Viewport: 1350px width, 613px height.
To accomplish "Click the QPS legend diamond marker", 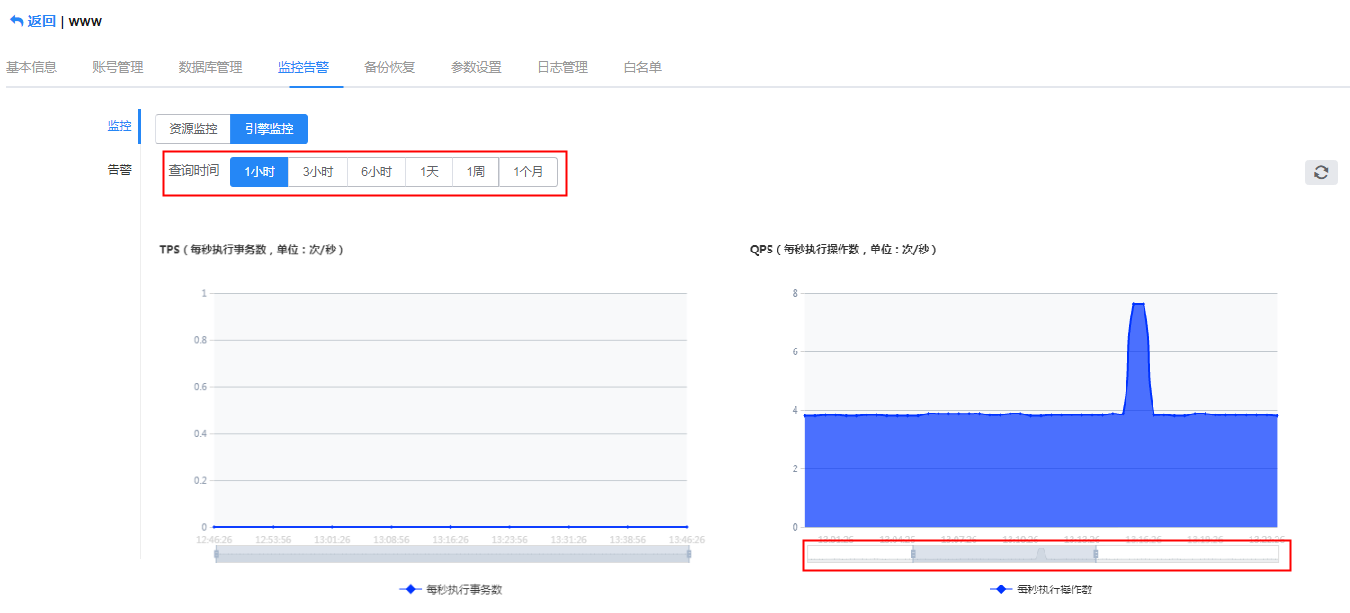I will [x=1001, y=589].
